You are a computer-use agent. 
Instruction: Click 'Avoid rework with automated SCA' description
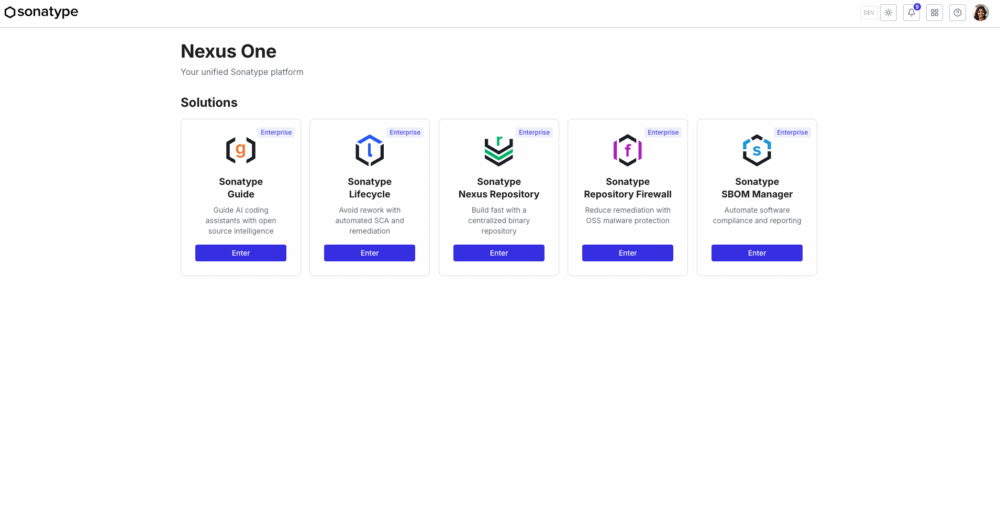[369, 221]
